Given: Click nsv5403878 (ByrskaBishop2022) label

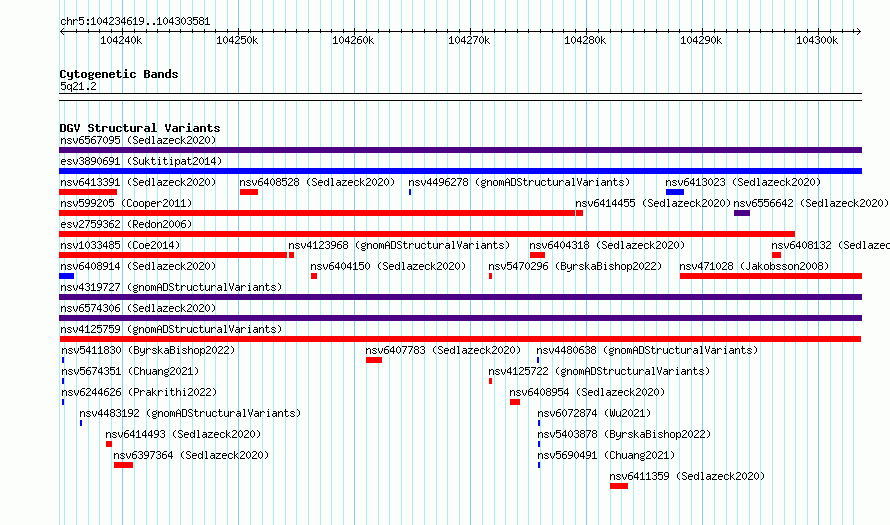Looking at the screenshot, I should click(x=624, y=434).
